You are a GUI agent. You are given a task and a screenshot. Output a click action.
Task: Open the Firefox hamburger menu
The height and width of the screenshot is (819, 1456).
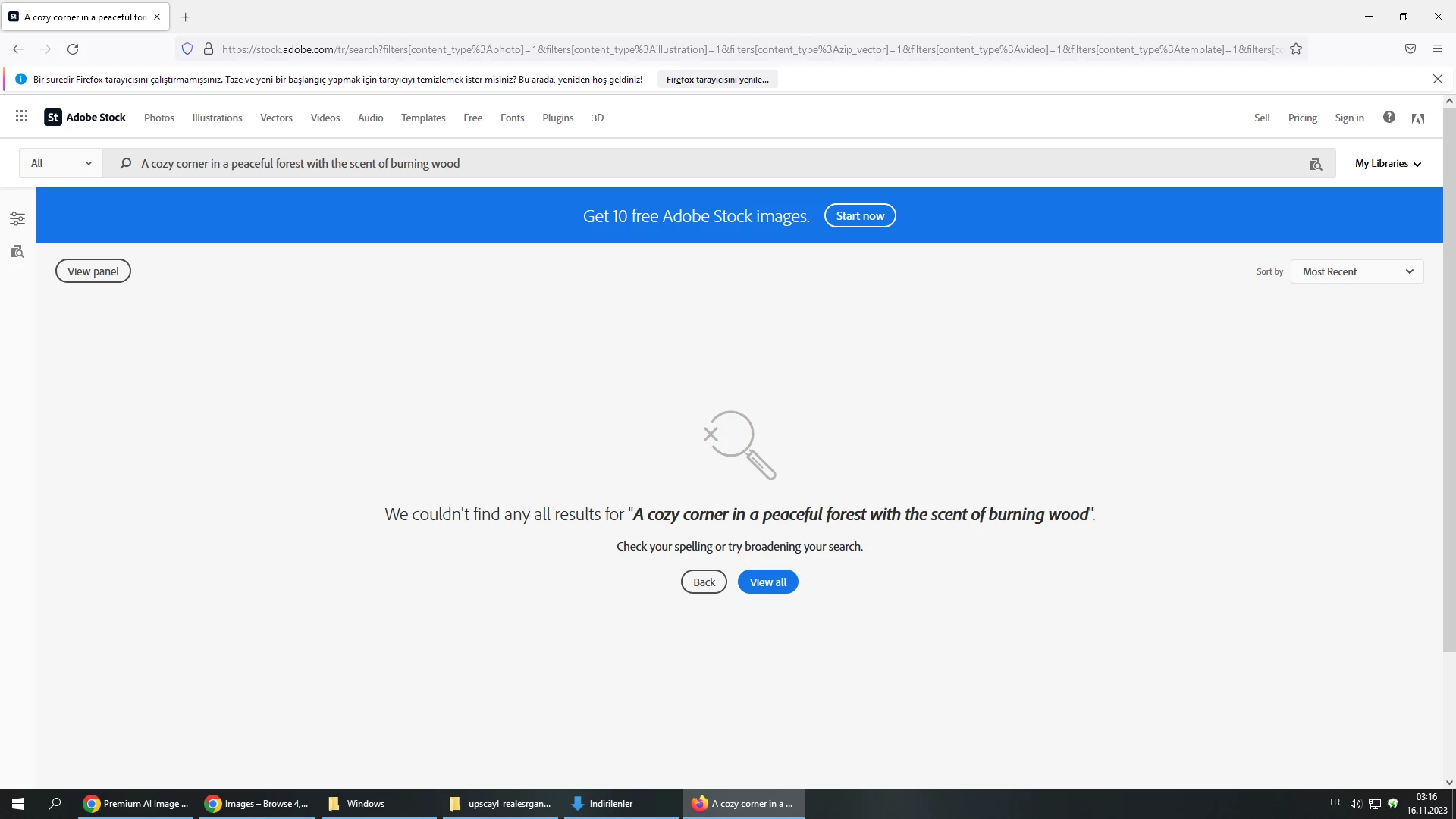click(x=1437, y=49)
